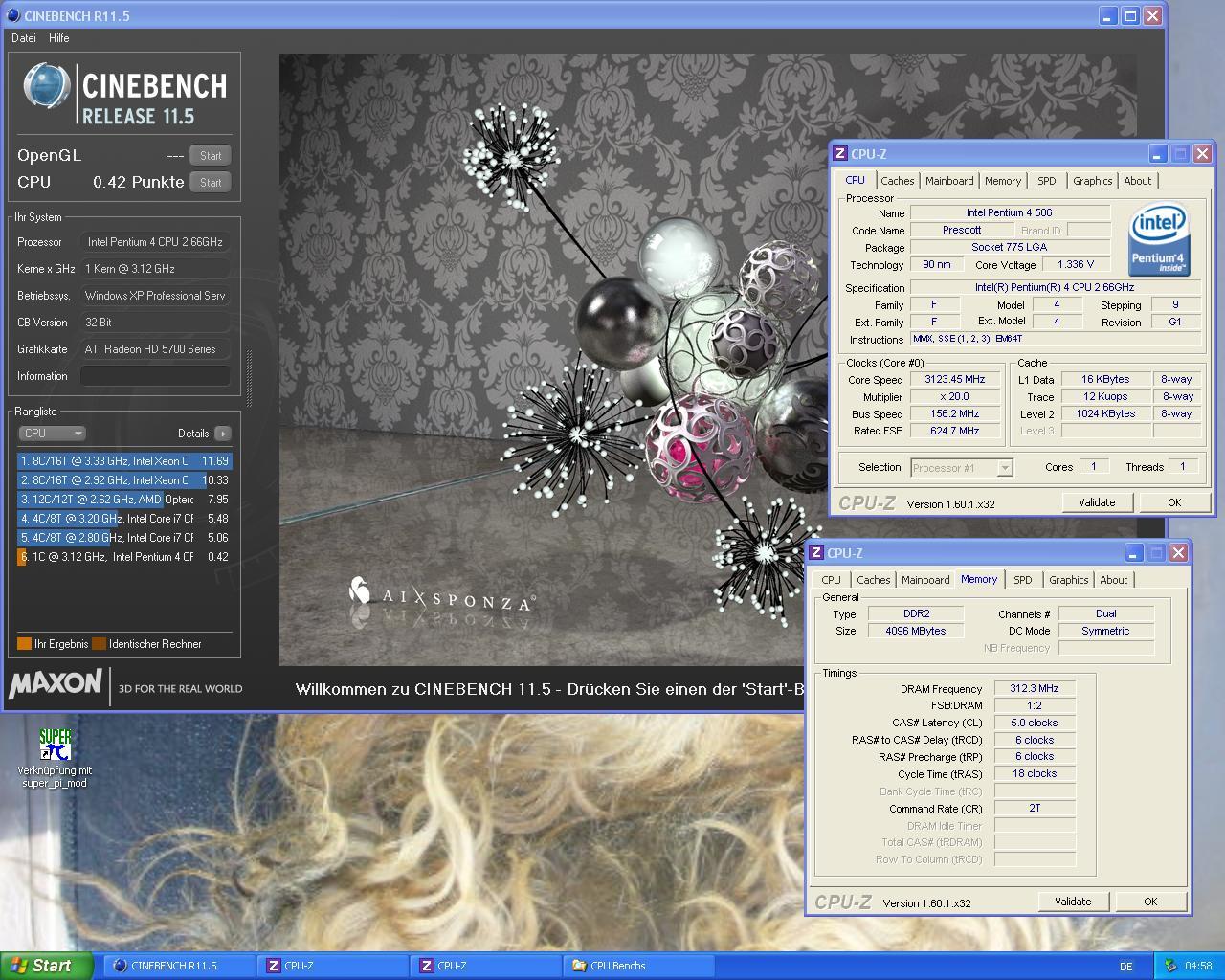
Task: Switch to second CPU-Z taskbar button
Action: pos(486,966)
